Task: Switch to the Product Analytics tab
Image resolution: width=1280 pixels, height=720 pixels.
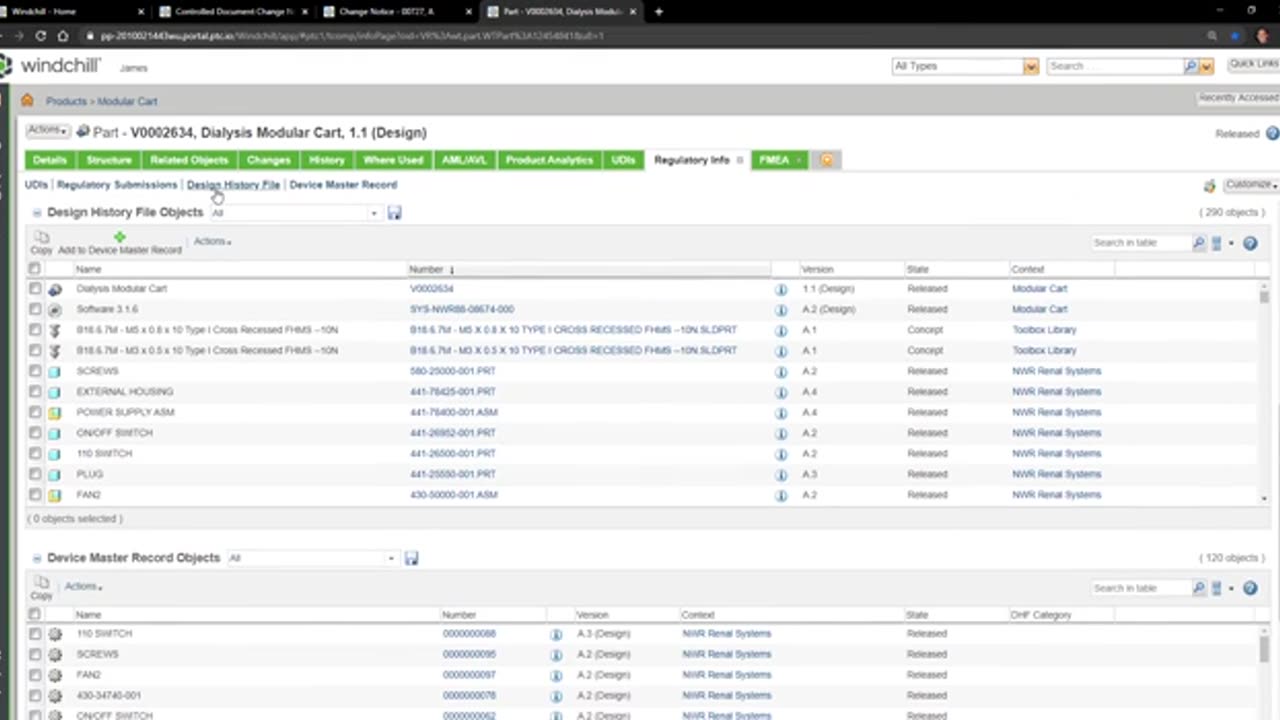Action: click(x=549, y=160)
